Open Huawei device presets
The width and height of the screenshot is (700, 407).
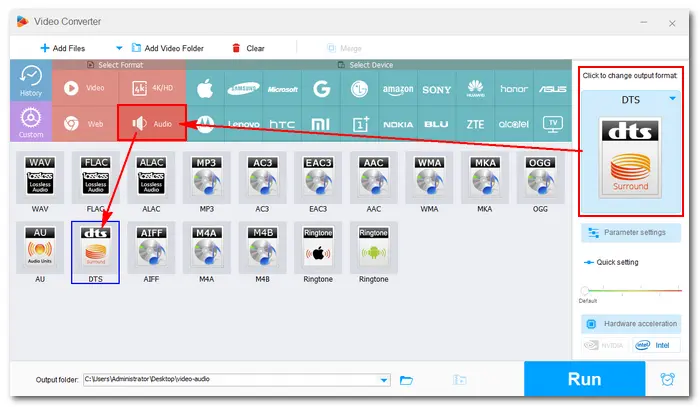click(475, 88)
